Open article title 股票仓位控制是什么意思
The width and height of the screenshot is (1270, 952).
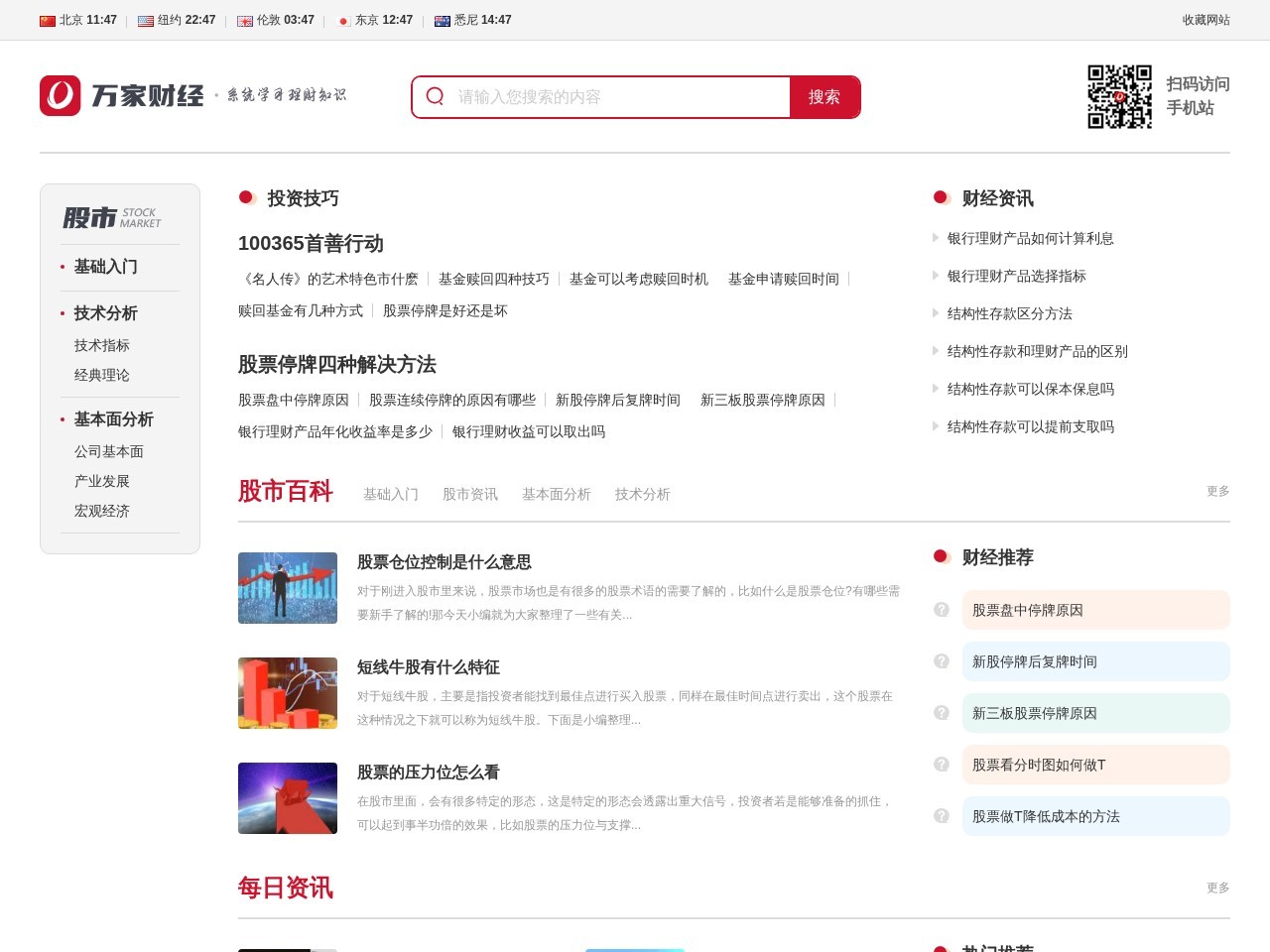[x=444, y=562]
